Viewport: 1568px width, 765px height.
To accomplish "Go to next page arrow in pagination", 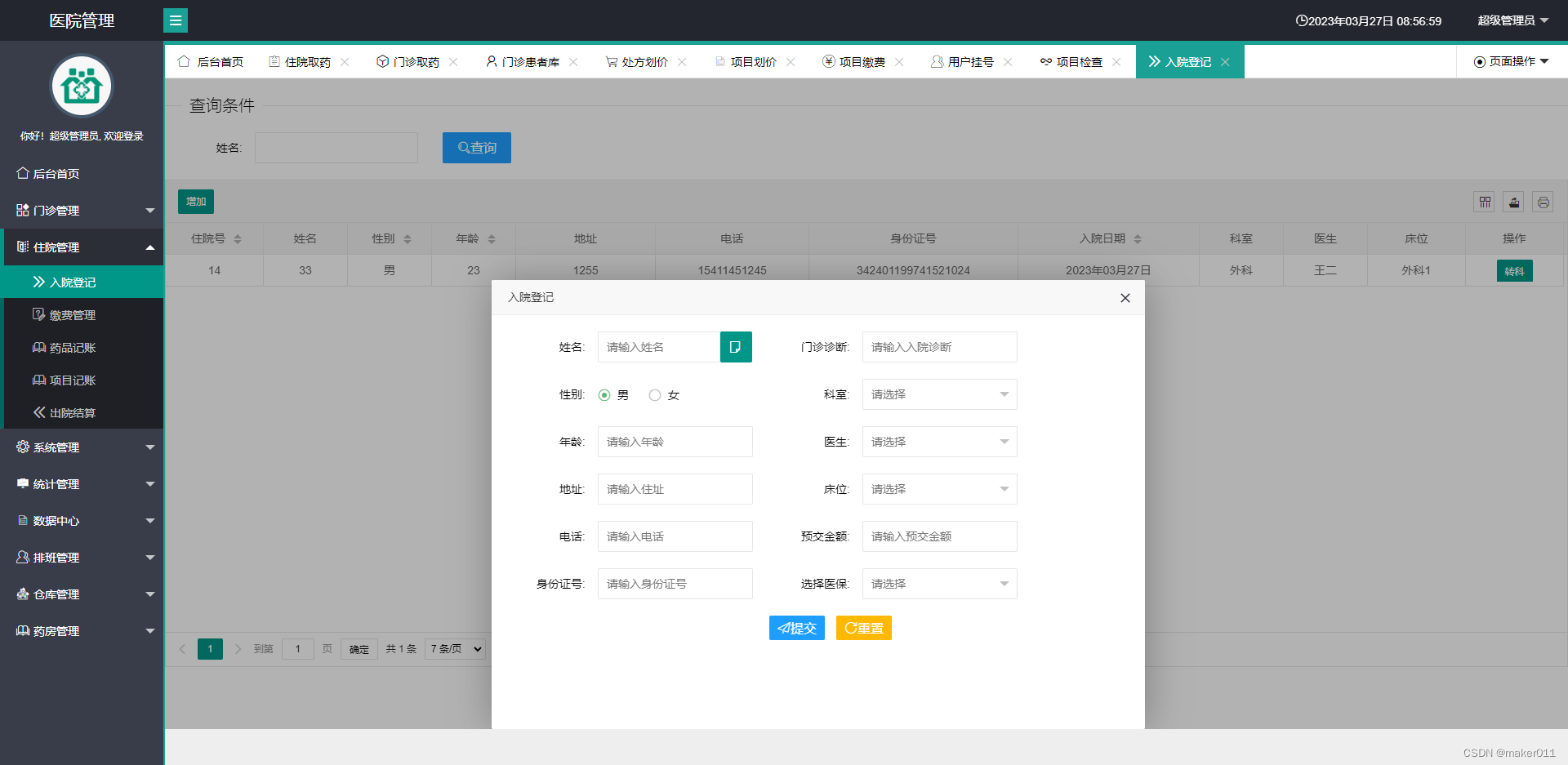I will coord(238,649).
